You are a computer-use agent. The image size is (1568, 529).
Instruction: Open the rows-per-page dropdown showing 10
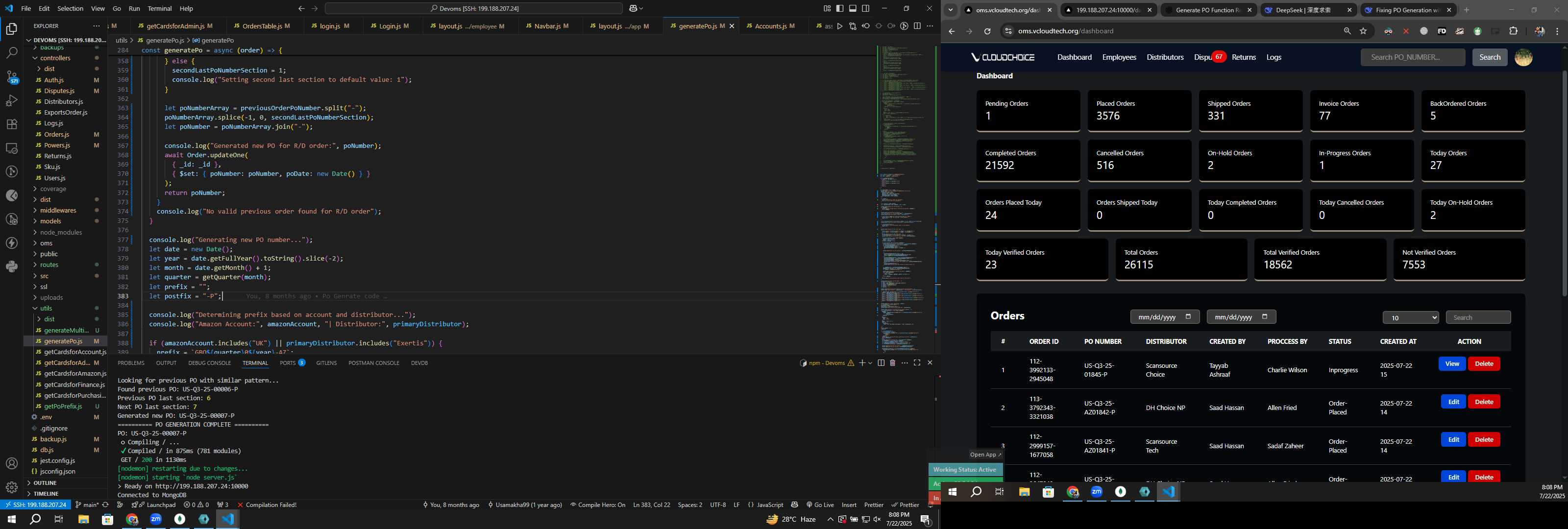point(1410,317)
